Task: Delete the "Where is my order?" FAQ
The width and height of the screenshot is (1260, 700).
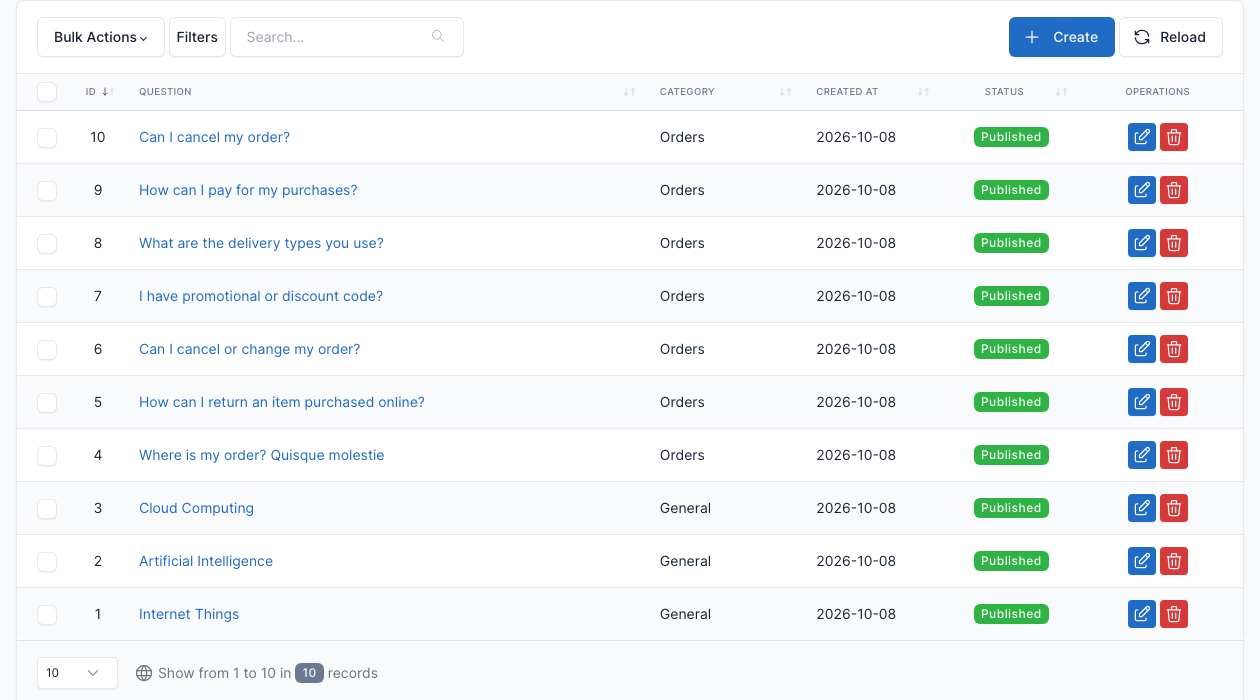Action: click(x=1174, y=455)
